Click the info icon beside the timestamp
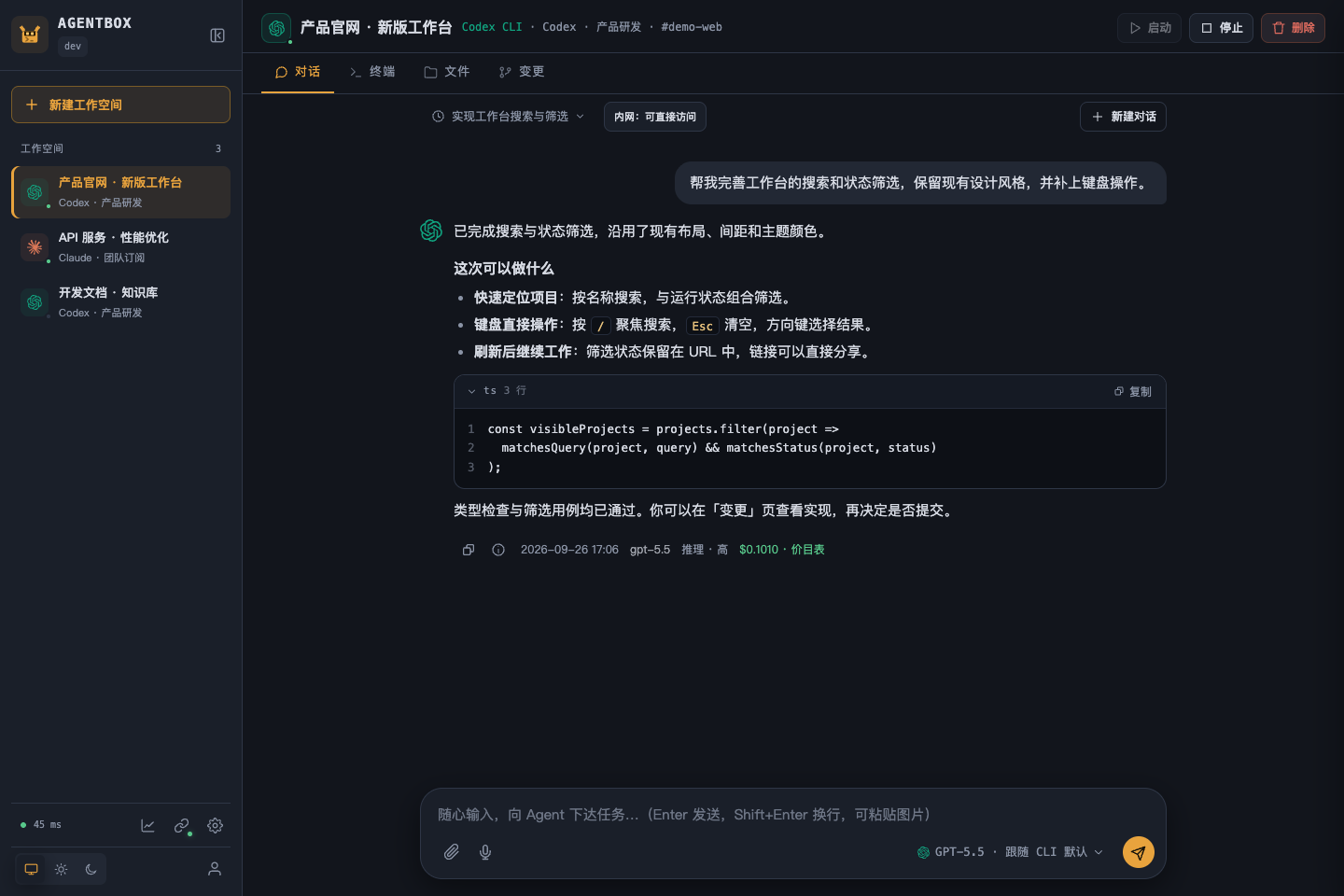 coord(498,550)
